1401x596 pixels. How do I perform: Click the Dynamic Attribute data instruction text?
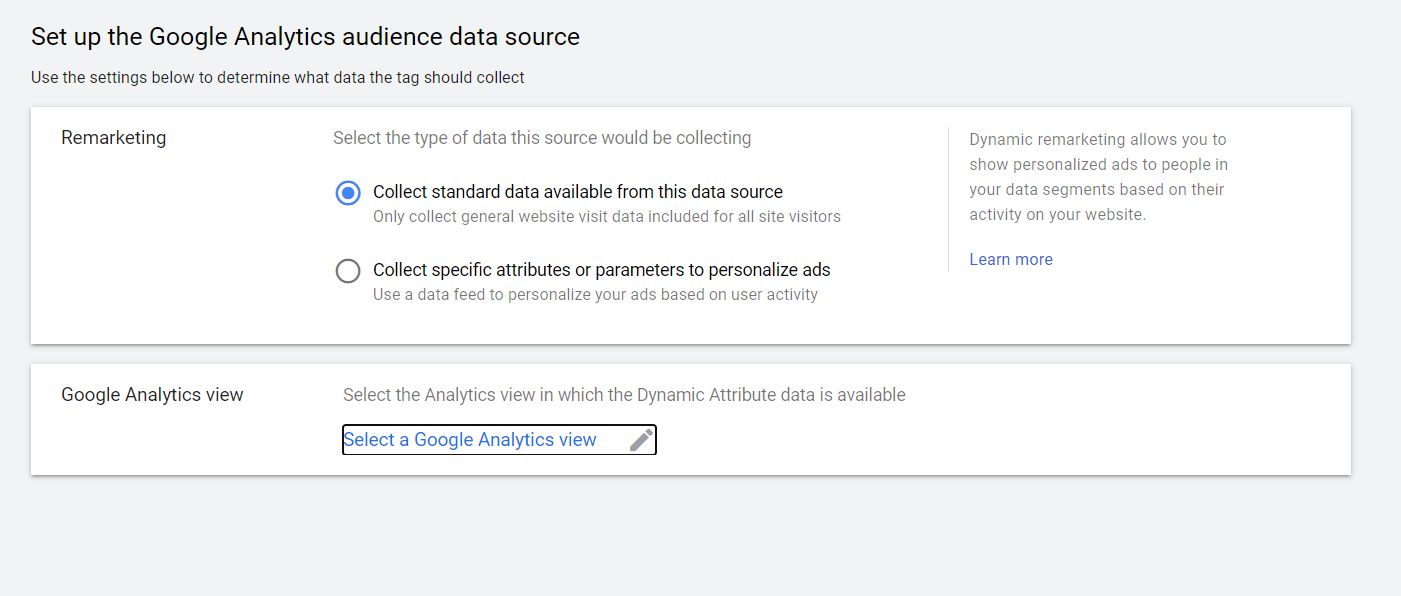[x=624, y=394]
